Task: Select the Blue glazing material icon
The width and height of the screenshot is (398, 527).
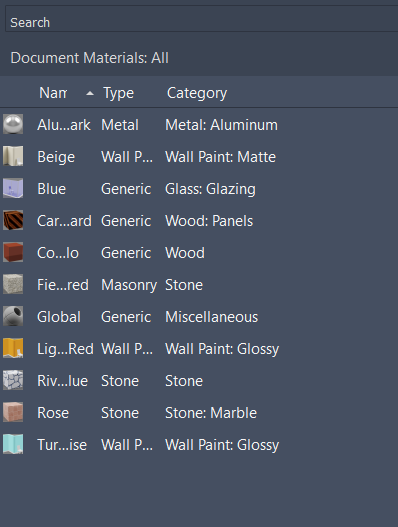Action: (x=13, y=188)
